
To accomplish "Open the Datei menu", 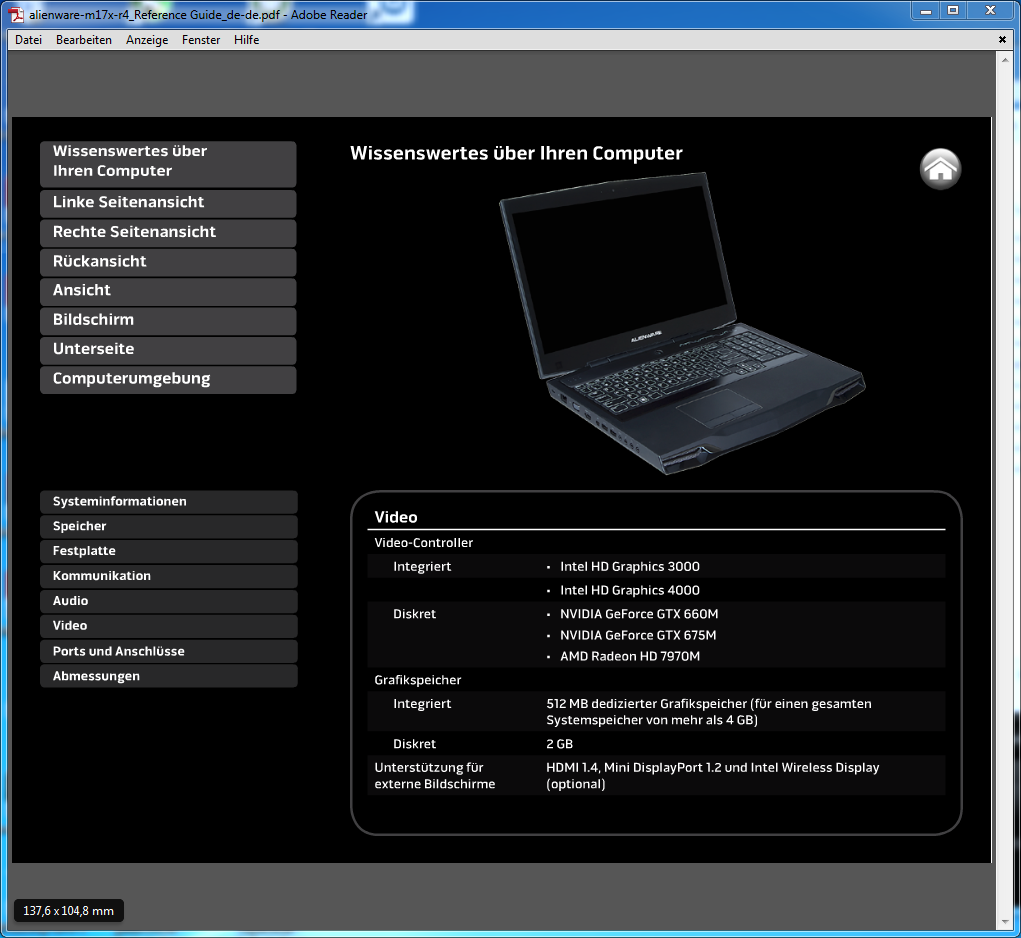I will [x=29, y=40].
